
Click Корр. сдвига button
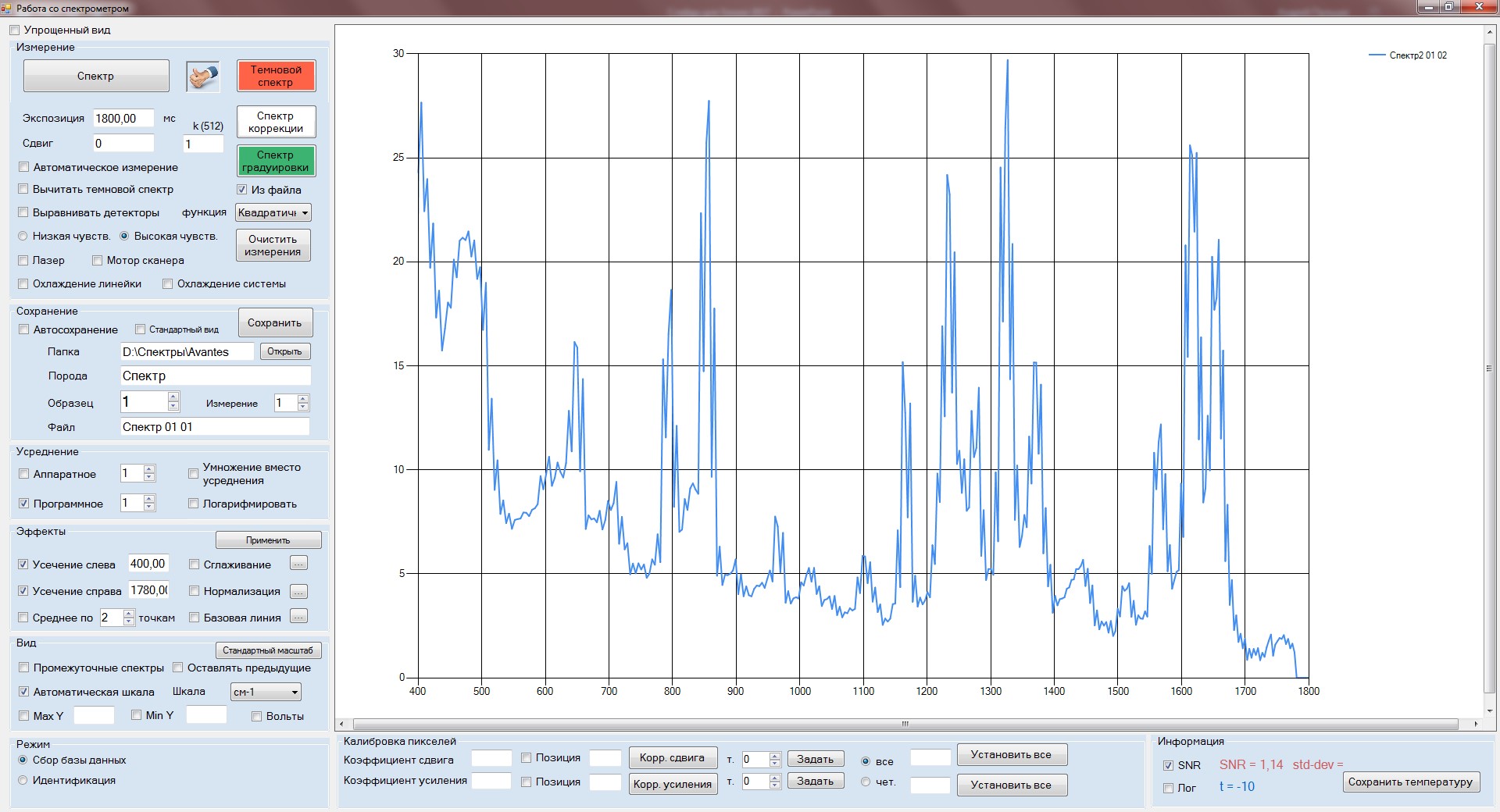672,757
